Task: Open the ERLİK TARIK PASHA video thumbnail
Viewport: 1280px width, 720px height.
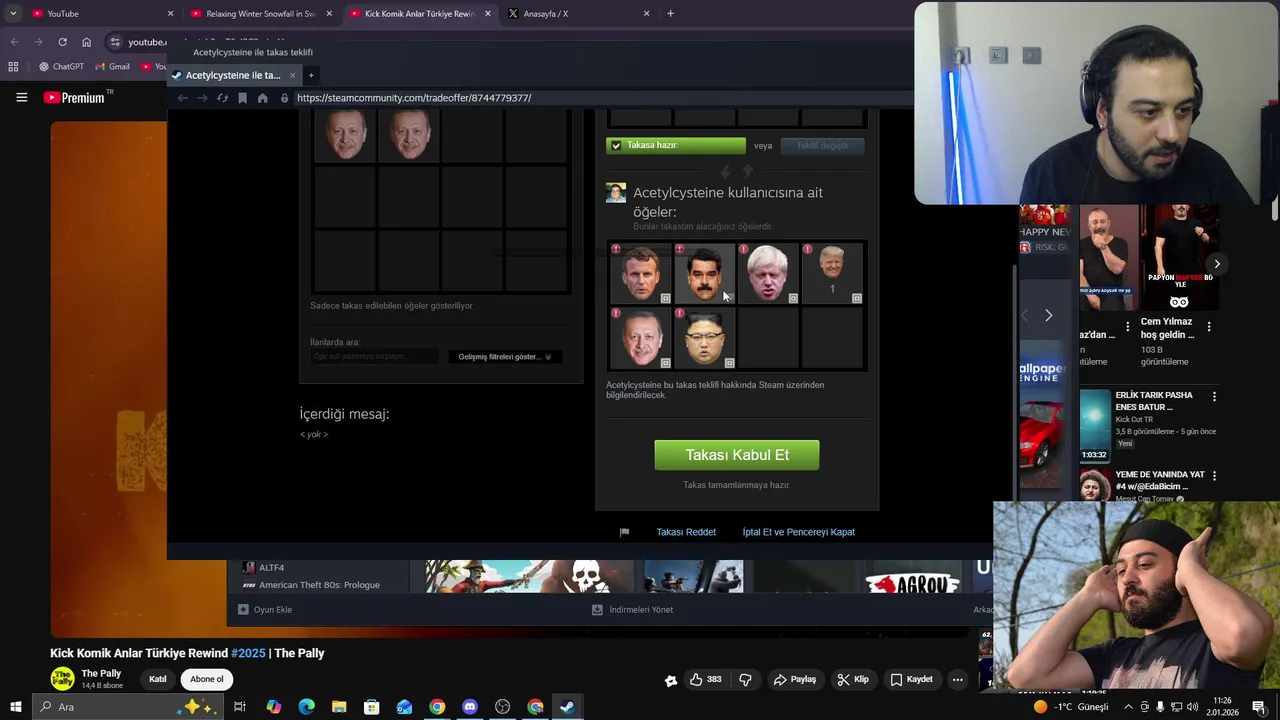Action: tap(1095, 425)
